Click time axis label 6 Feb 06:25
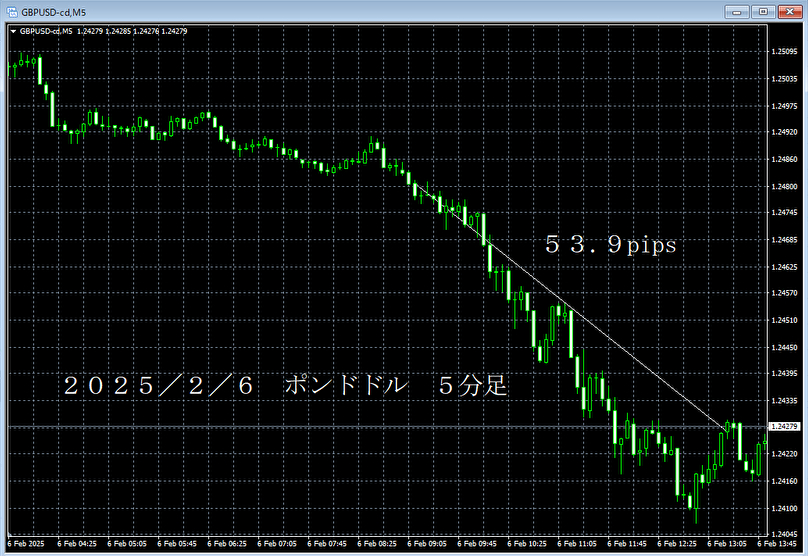The image size is (808, 556). [227, 544]
